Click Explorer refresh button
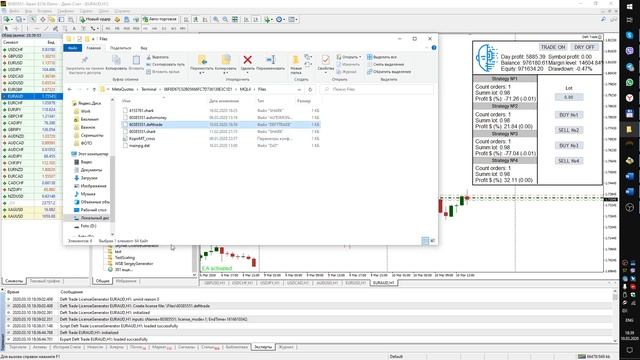640x360 pixels. click(310, 89)
